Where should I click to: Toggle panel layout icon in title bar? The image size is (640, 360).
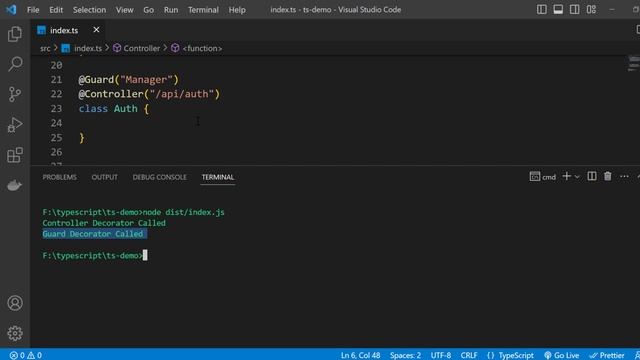[558, 9]
